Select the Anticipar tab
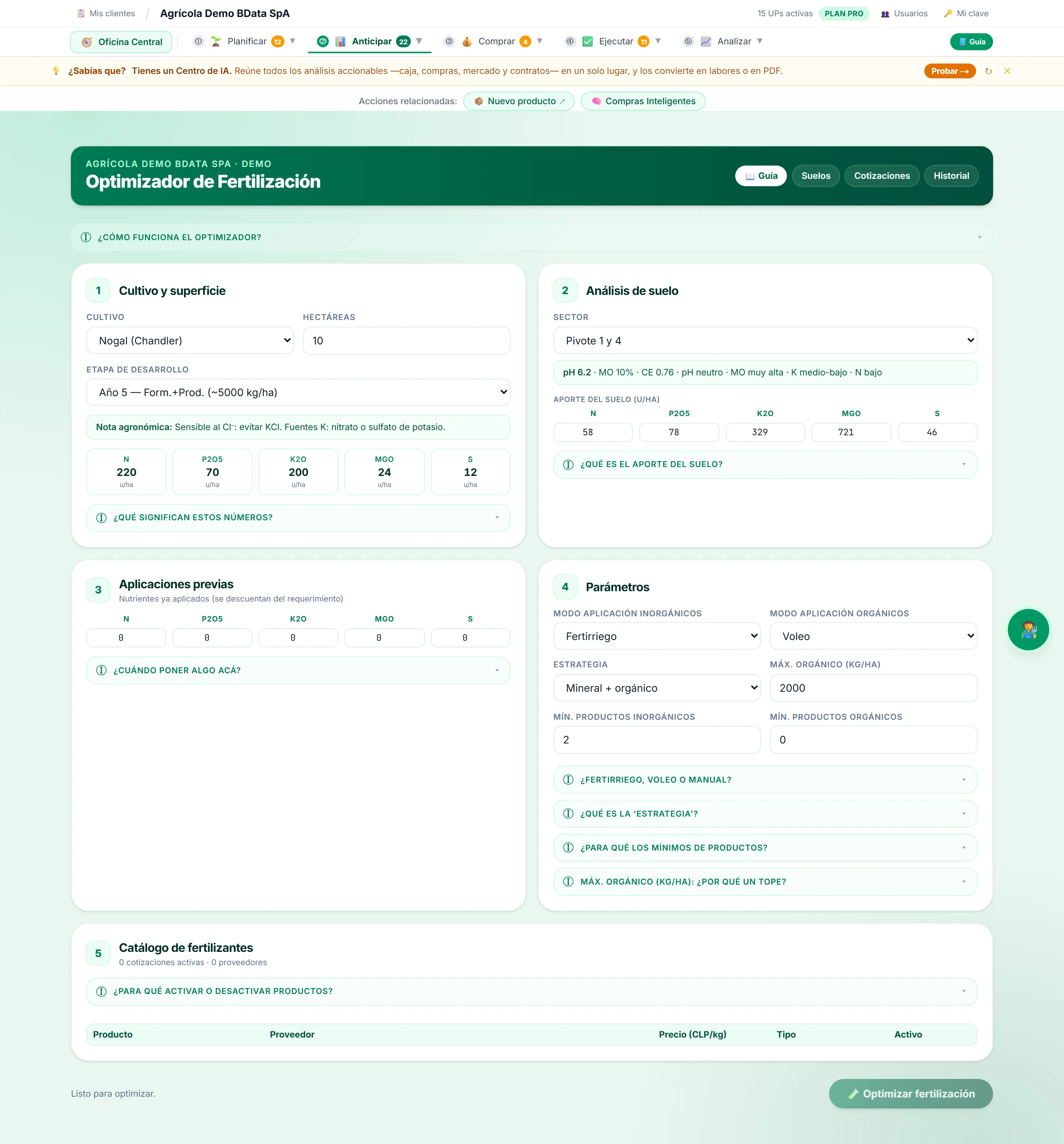This screenshot has height=1144, width=1064. point(369,41)
